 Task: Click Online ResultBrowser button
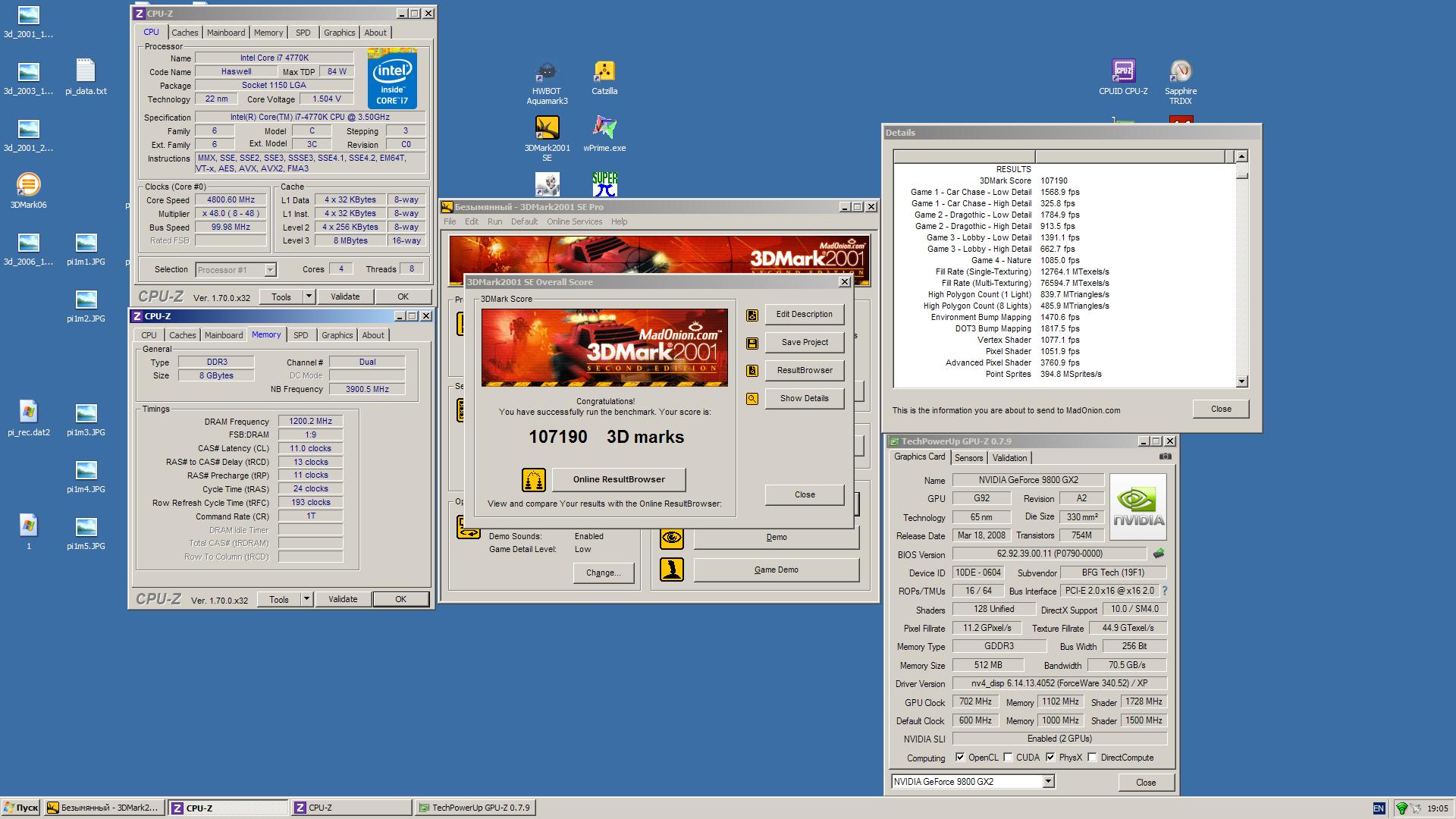[x=619, y=480]
